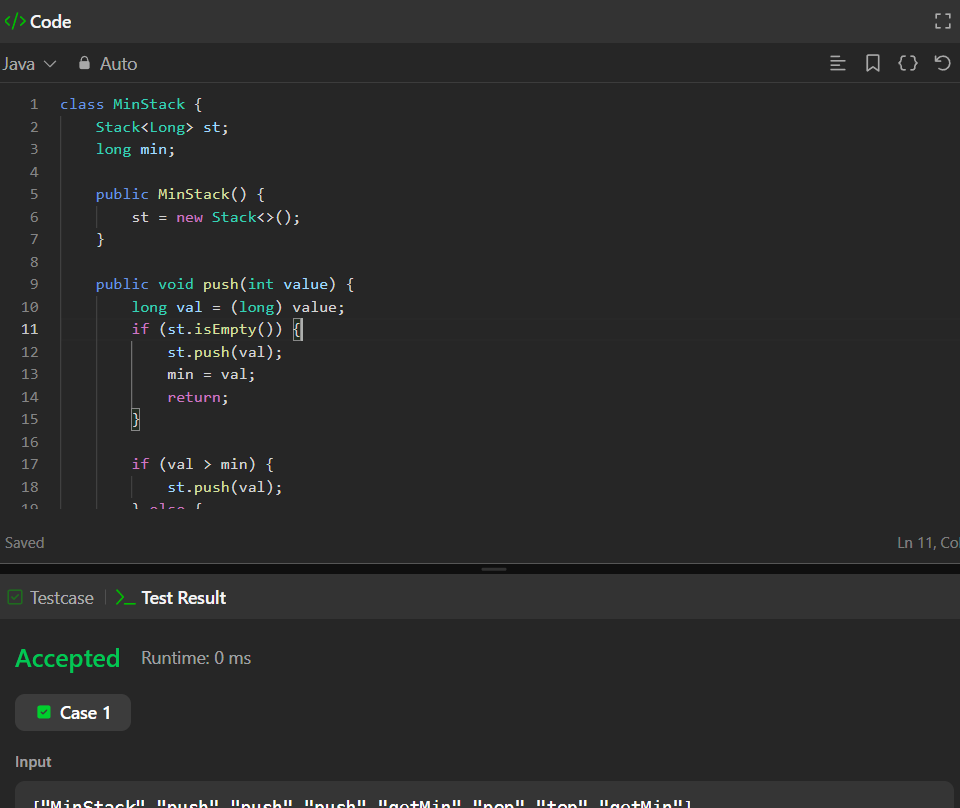
Task: Click the 'if (val > min) {' line
Action: (203, 465)
